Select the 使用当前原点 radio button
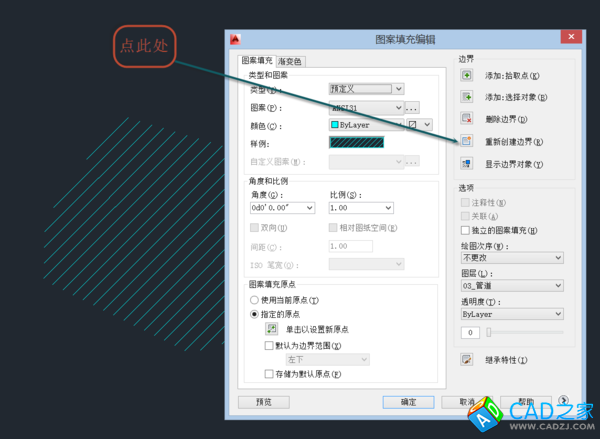600x439 pixels. coord(254,300)
